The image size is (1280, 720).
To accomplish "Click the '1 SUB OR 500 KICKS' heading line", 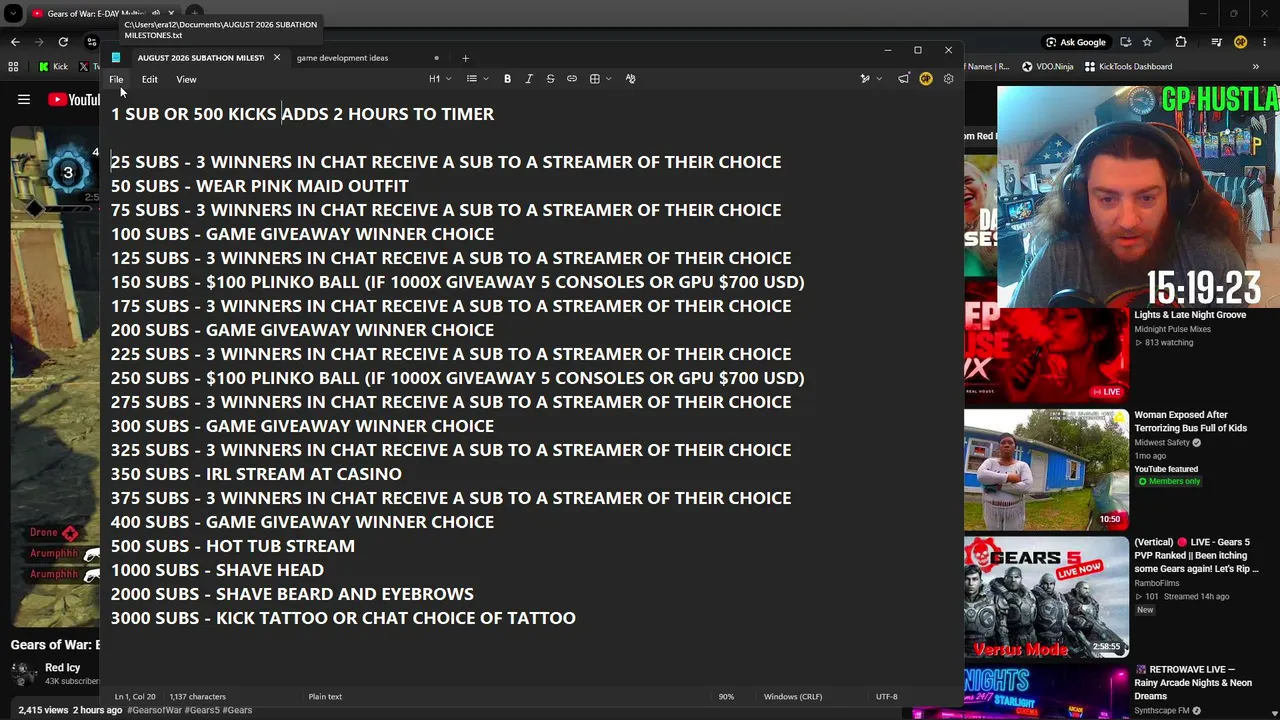I will (x=302, y=114).
